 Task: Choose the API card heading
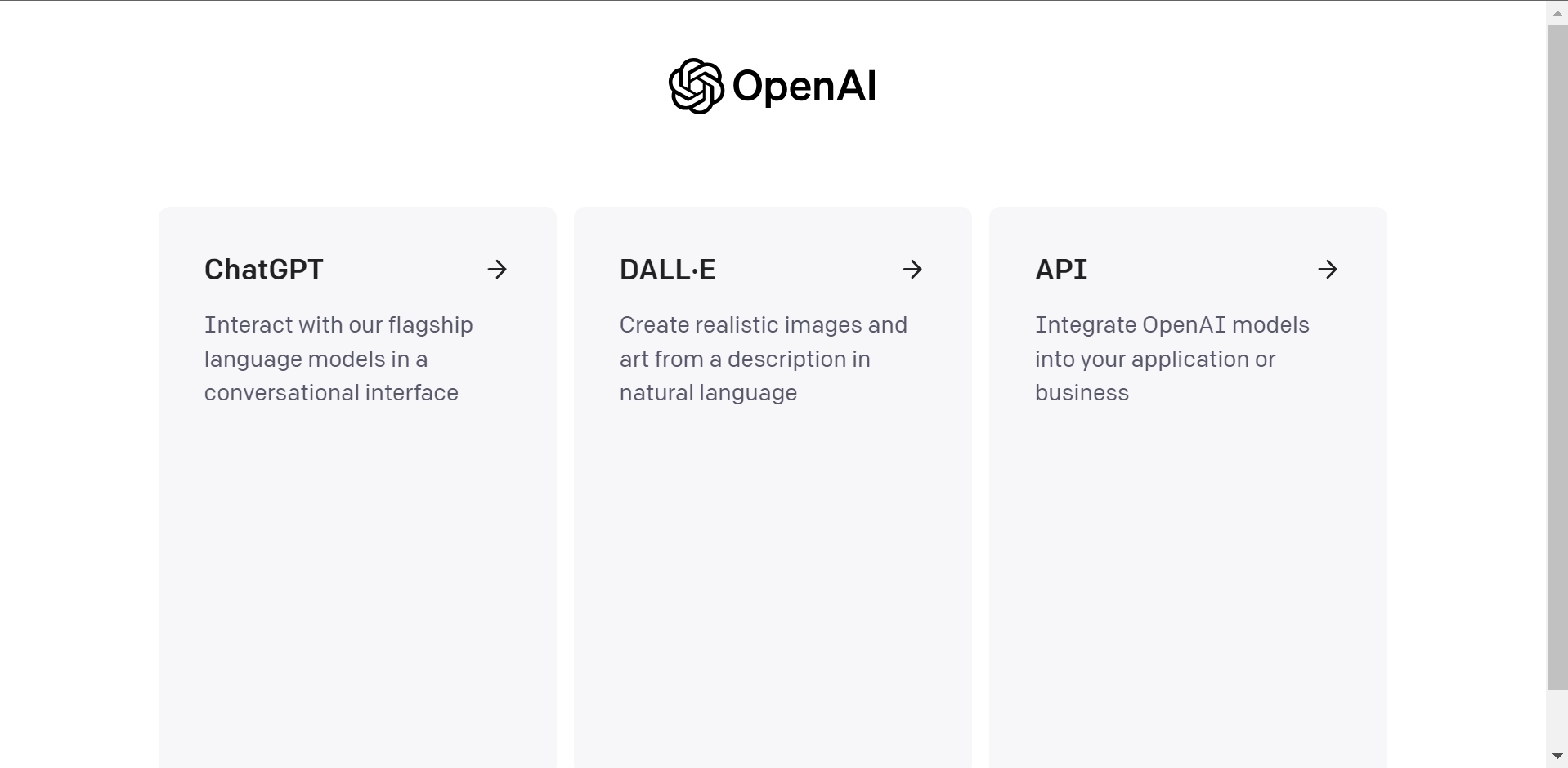click(1061, 270)
